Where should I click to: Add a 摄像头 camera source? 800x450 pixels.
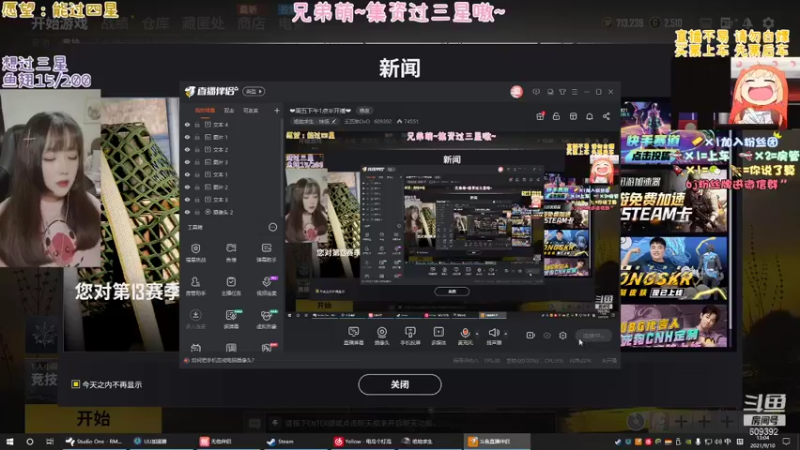pyautogui.click(x=382, y=336)
